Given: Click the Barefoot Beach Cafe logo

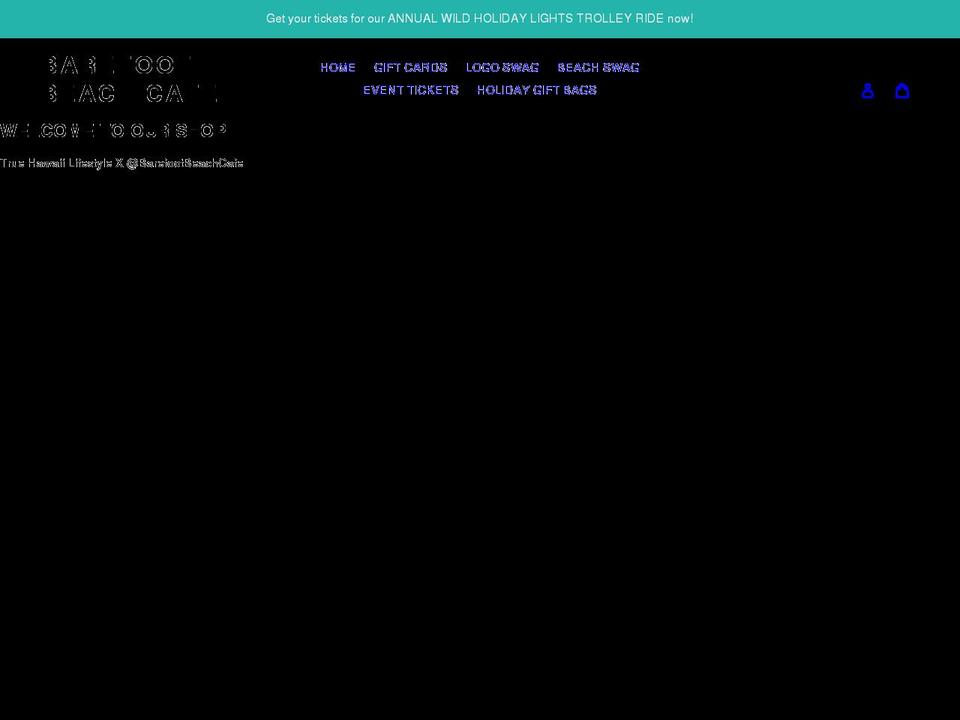Looking at the screenshot, I should pyautogui.click(x=133, y=80).
